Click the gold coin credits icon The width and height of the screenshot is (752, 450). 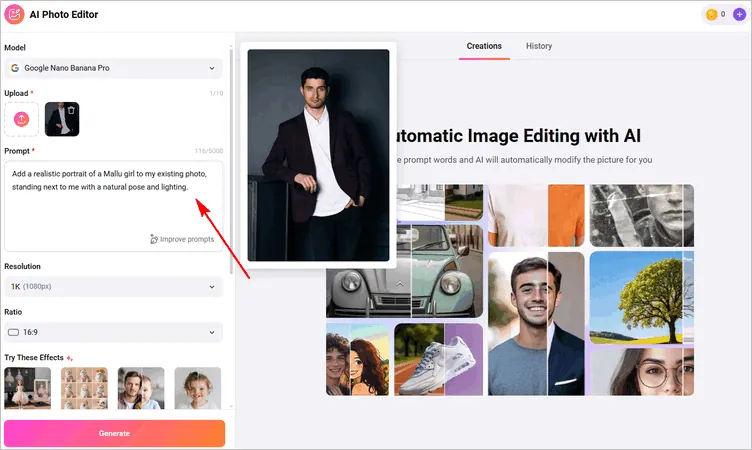pos(712,14)
